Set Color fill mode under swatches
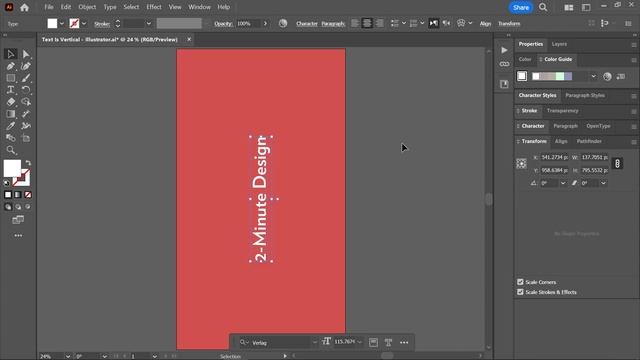 8,195
